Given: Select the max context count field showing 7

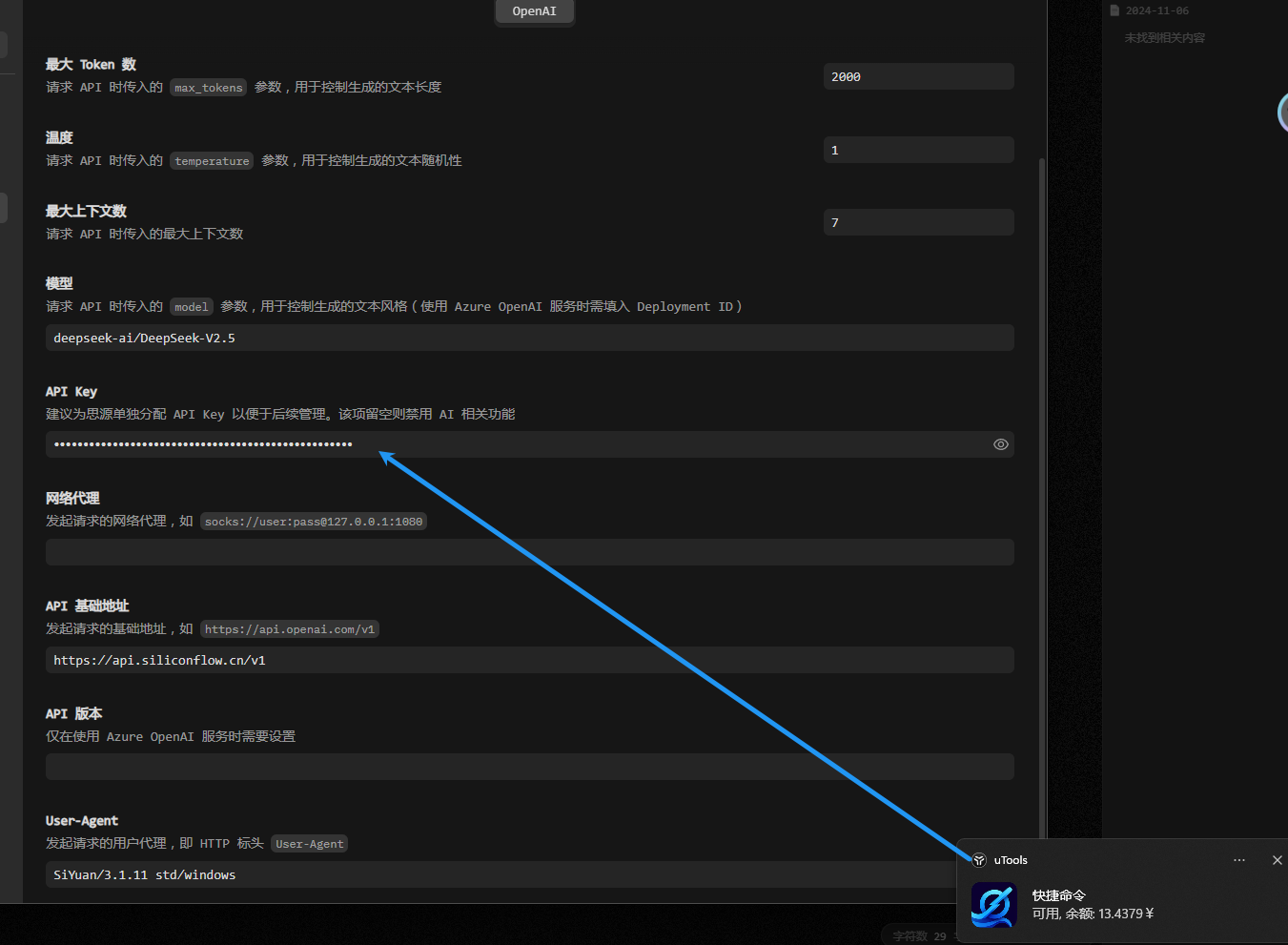Looking at the screenshot, I should [918, 222].
